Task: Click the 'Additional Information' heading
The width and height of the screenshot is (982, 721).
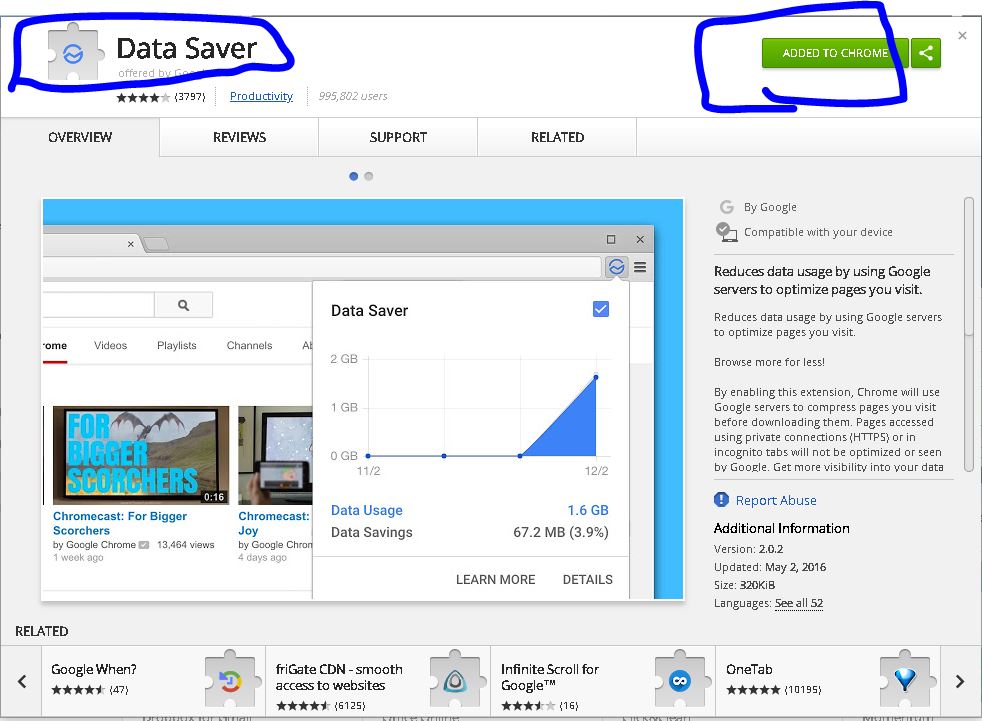Action: [x=782, y=528]
